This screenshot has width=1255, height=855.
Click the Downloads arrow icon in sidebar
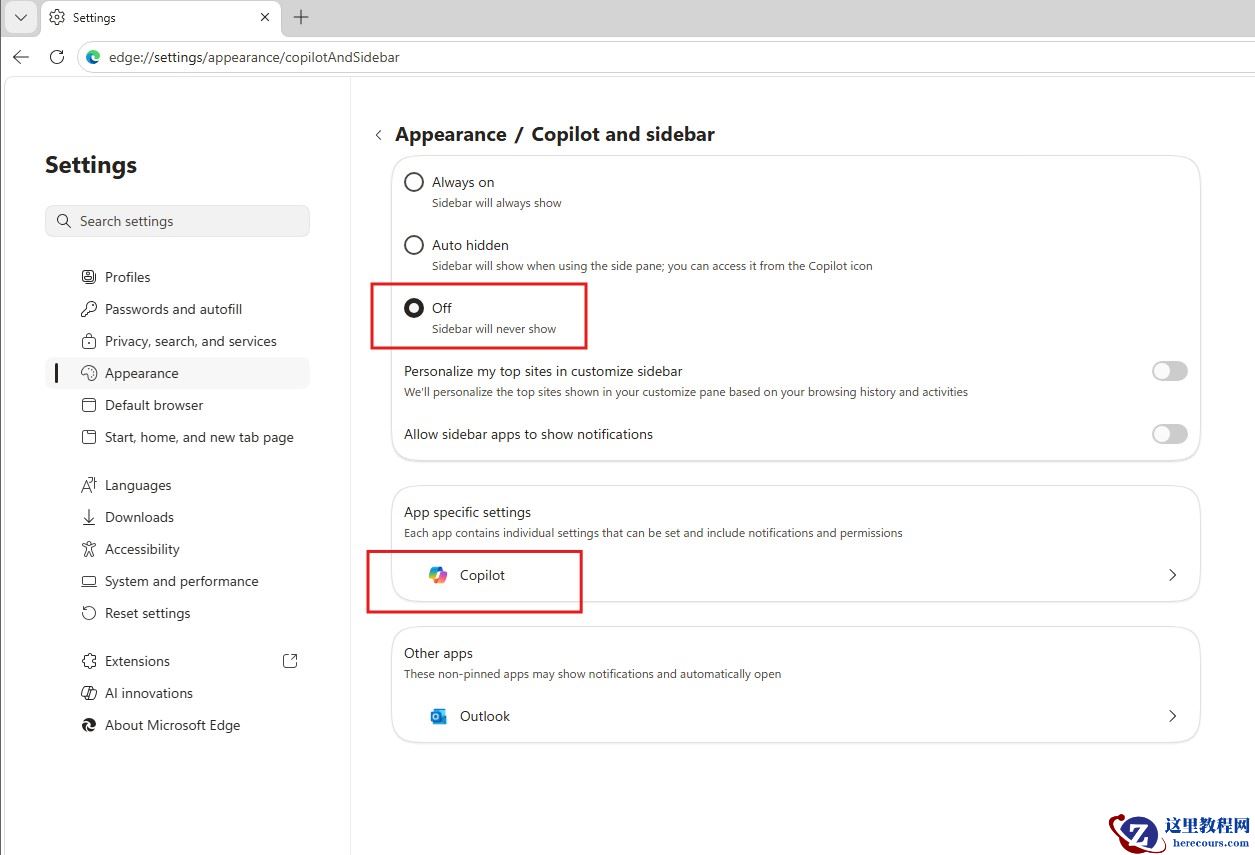[x=89, y=517]
